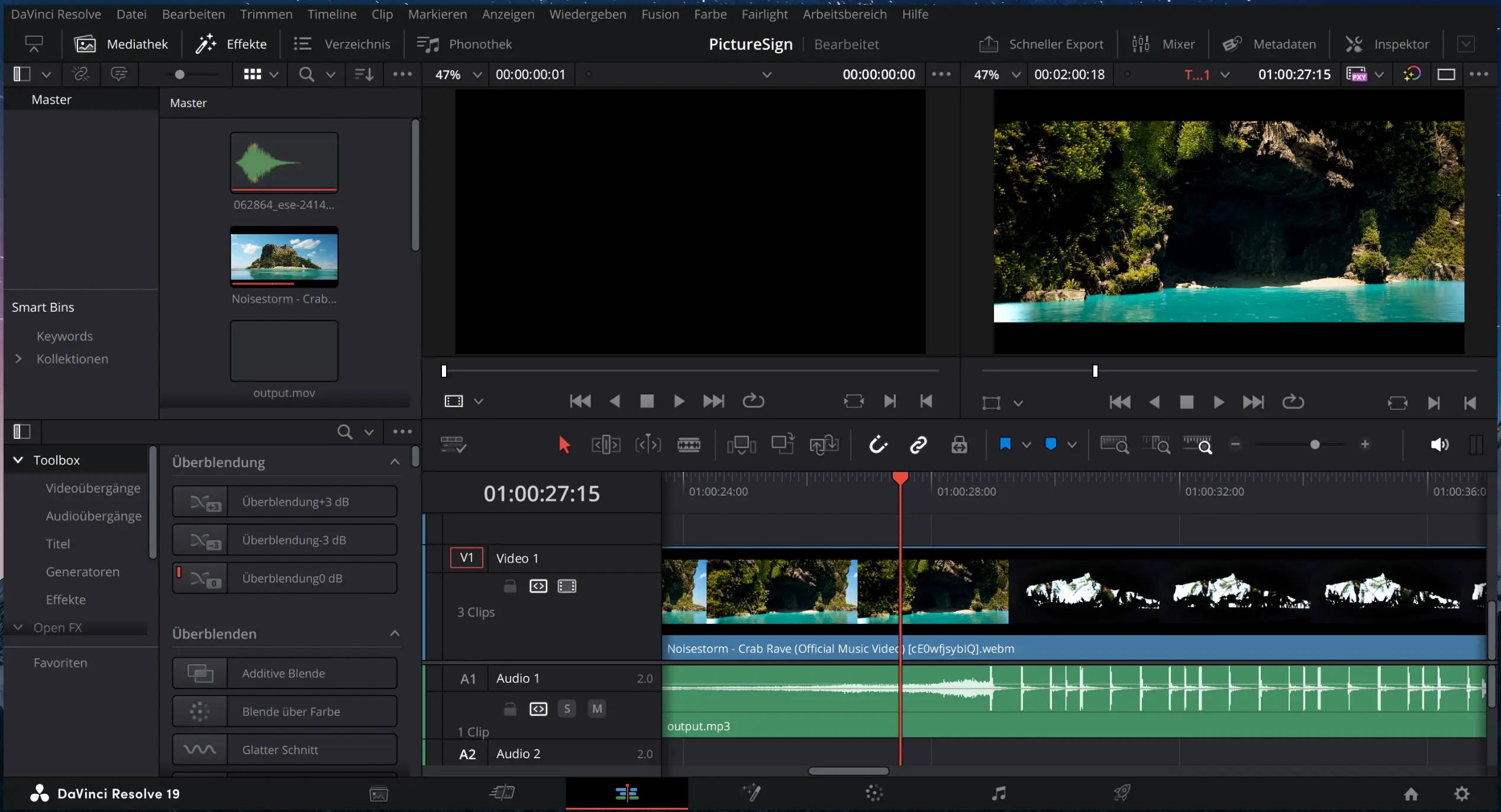Adjust the timeline zoom slider

(1315, 445)
